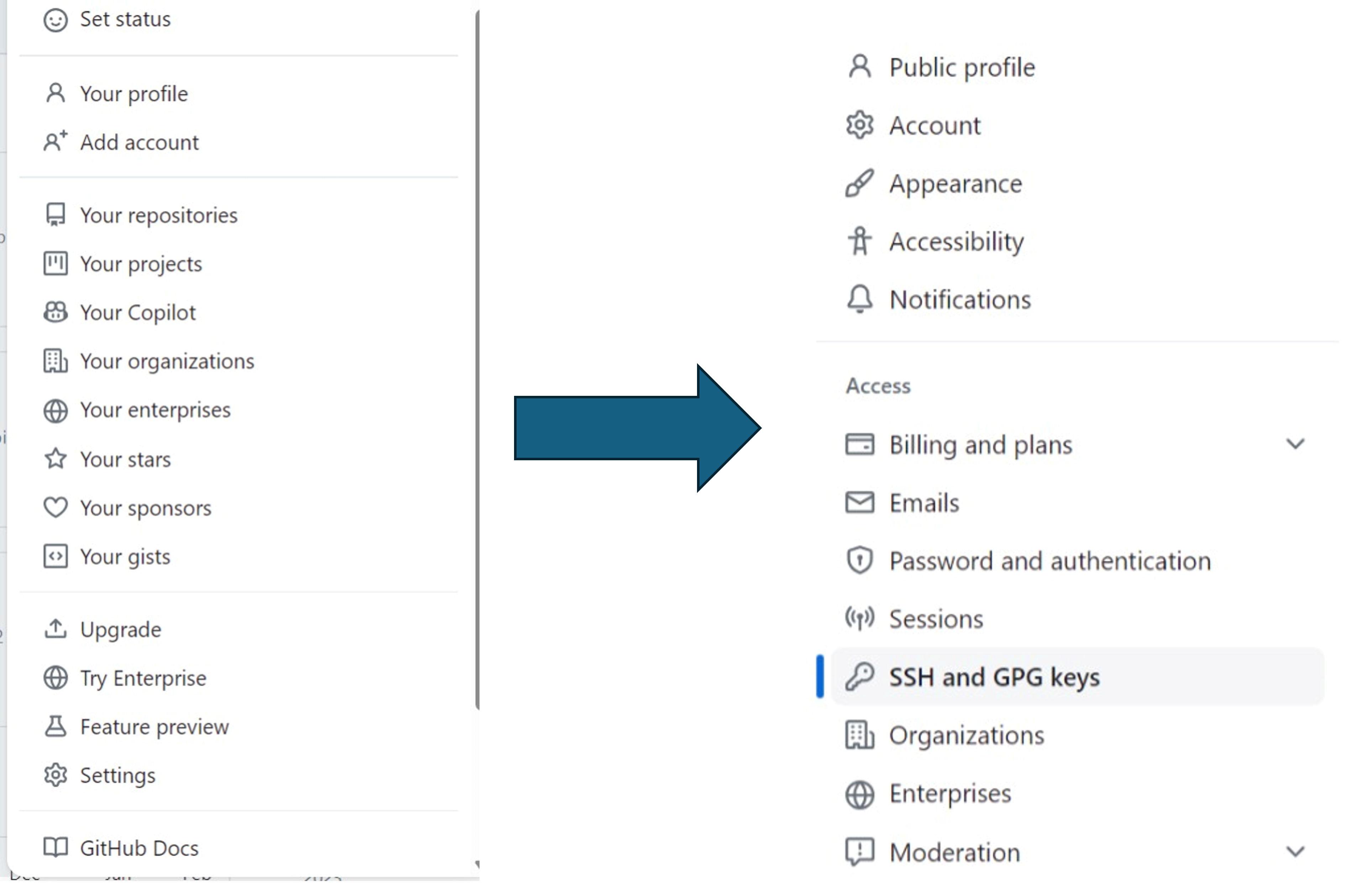Open Your repositories from the menu

coord(158,215)
